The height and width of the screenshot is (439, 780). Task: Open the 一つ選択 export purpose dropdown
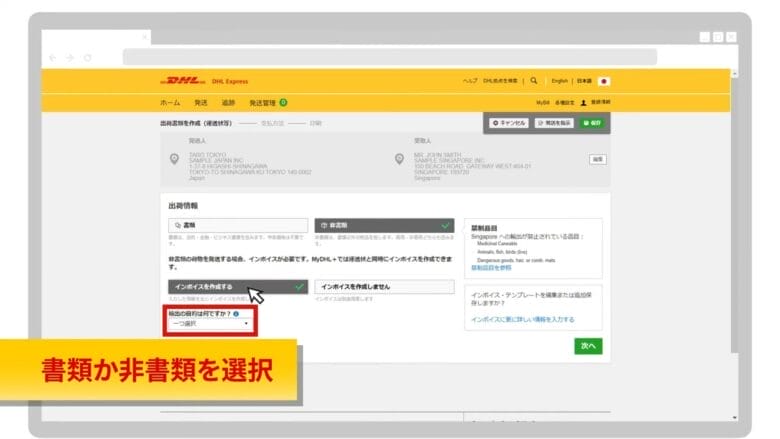(210, 324)
